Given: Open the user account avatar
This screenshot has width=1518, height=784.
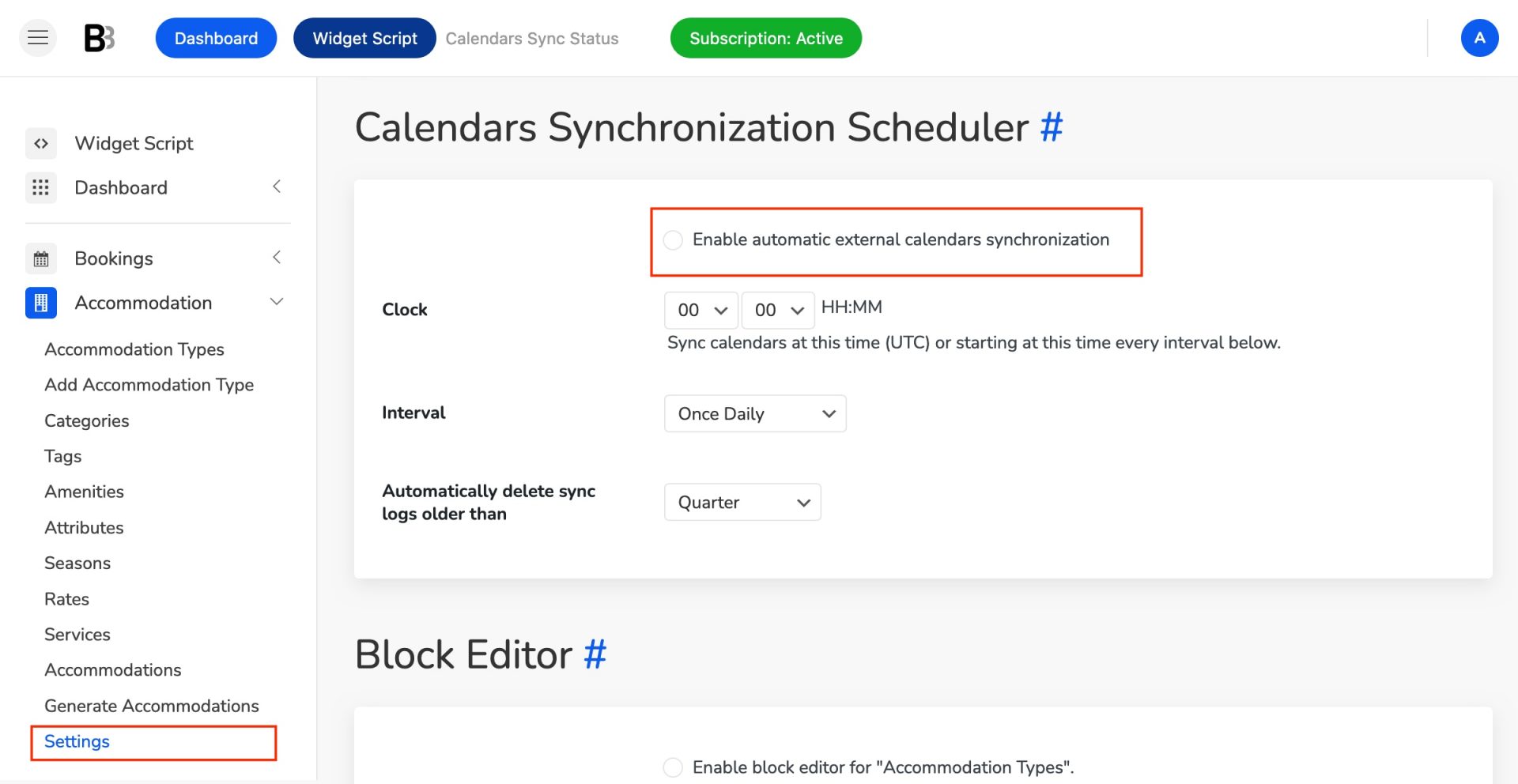Looking at the screenshot, I should pyautogui.click(x=1480, y=37).
